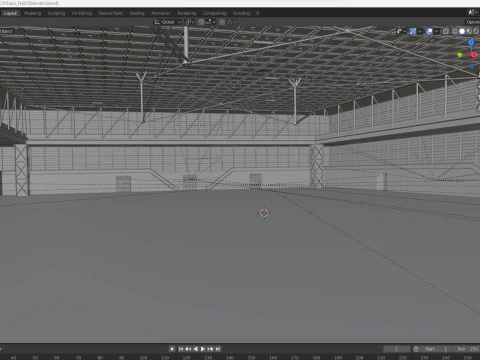480x360 pixels.
Task: Open the overlays options dropdown arrow
Action: coord(436,31)
